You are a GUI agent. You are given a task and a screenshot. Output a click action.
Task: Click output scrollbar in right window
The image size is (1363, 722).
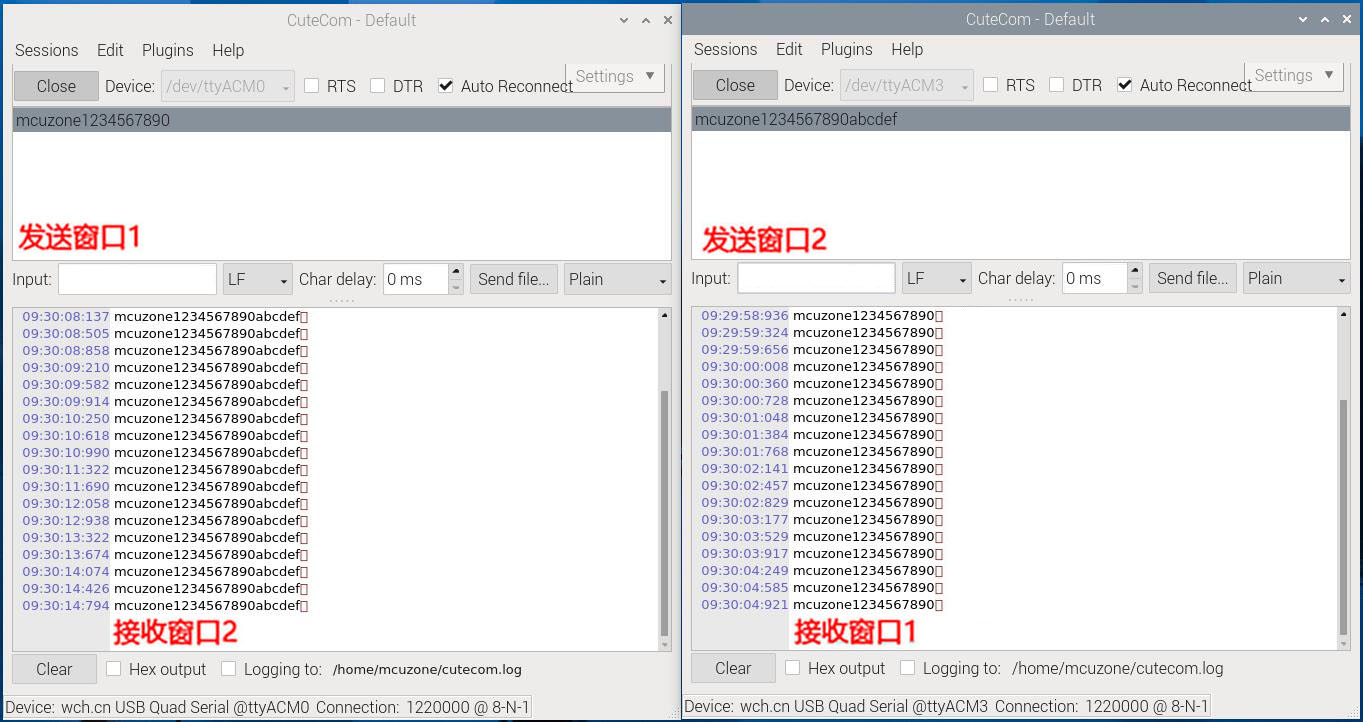[1343, 515]
